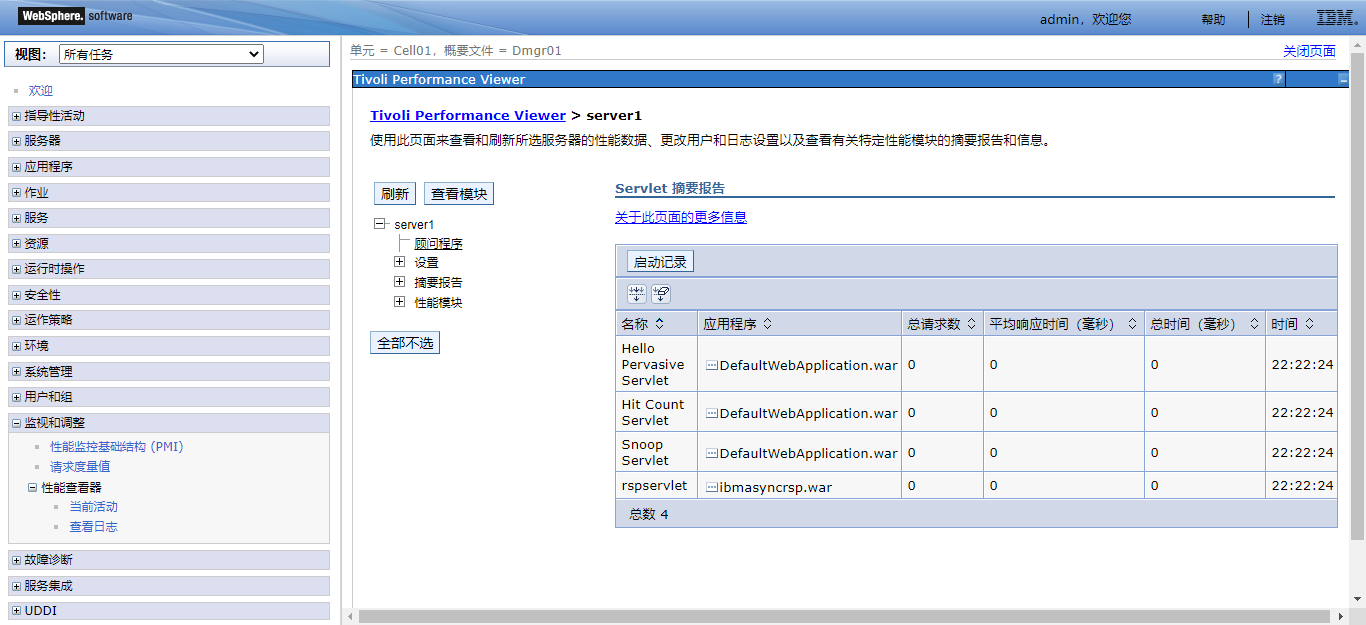Expand the 应用程序 navigation section
The image size is (1366, 625).
click(x=16, y=167)
